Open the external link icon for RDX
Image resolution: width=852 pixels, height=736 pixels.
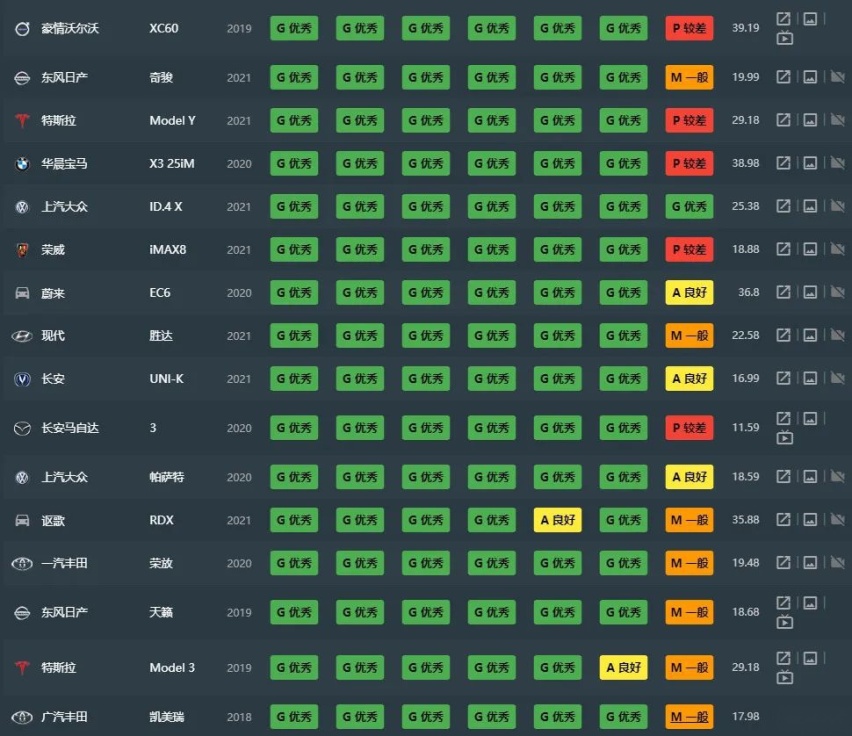783,519
